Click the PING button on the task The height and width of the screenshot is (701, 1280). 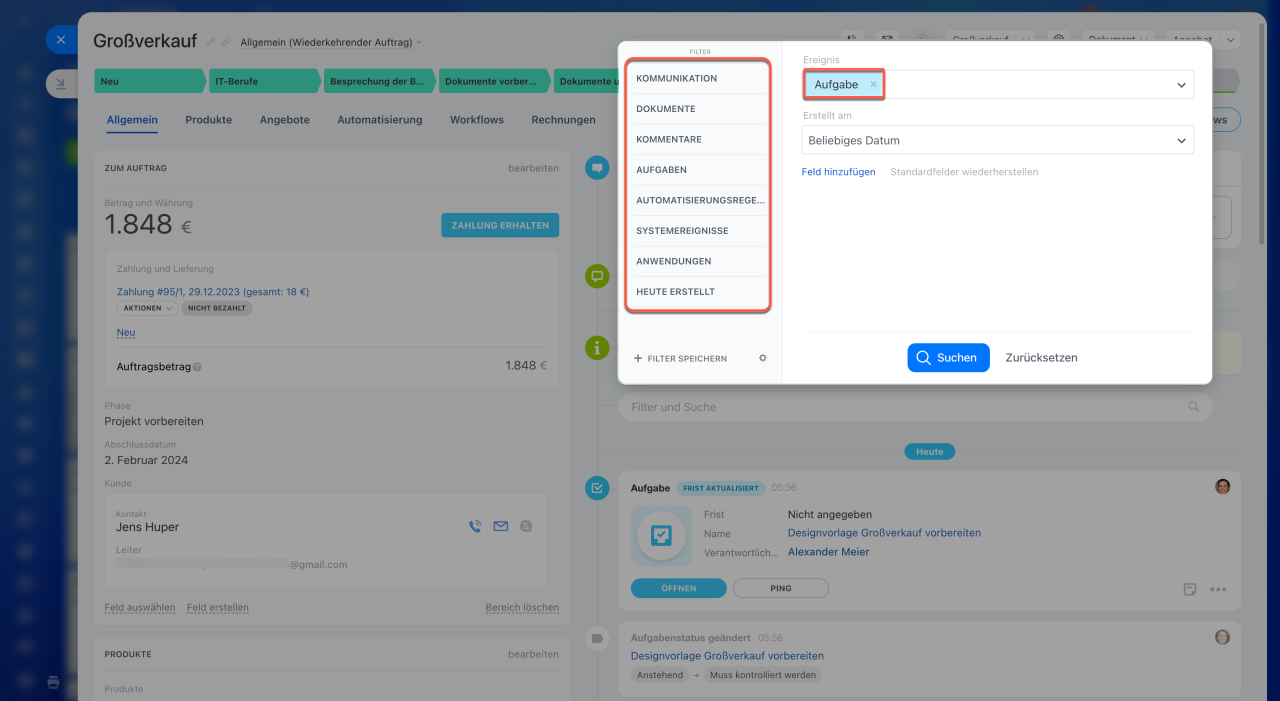pyautogui.click(x=781, y=588)
